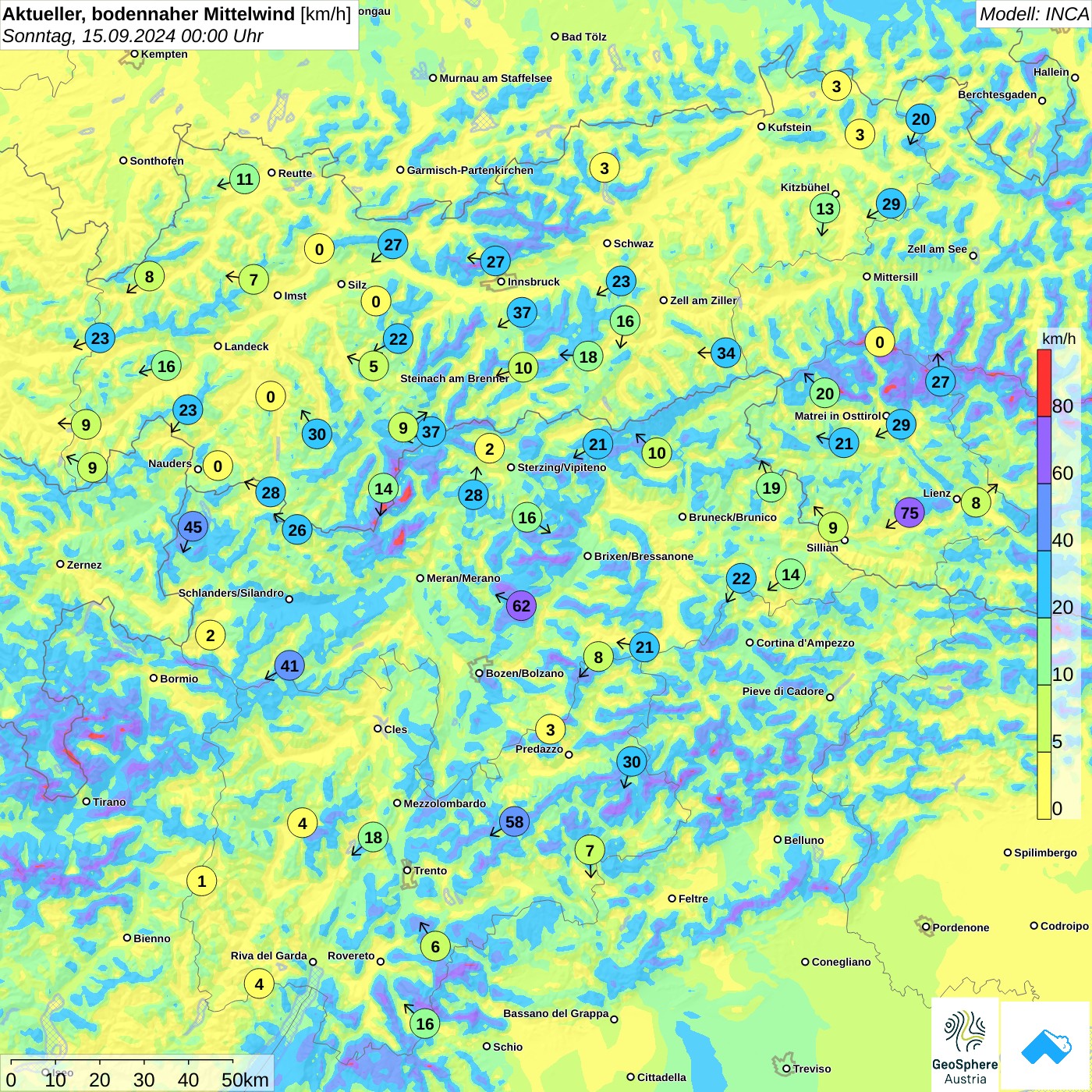Screen dimensions: 1092x1092
Task: Click the Matrei in Osttirol label
Action: tap(837, 416)
